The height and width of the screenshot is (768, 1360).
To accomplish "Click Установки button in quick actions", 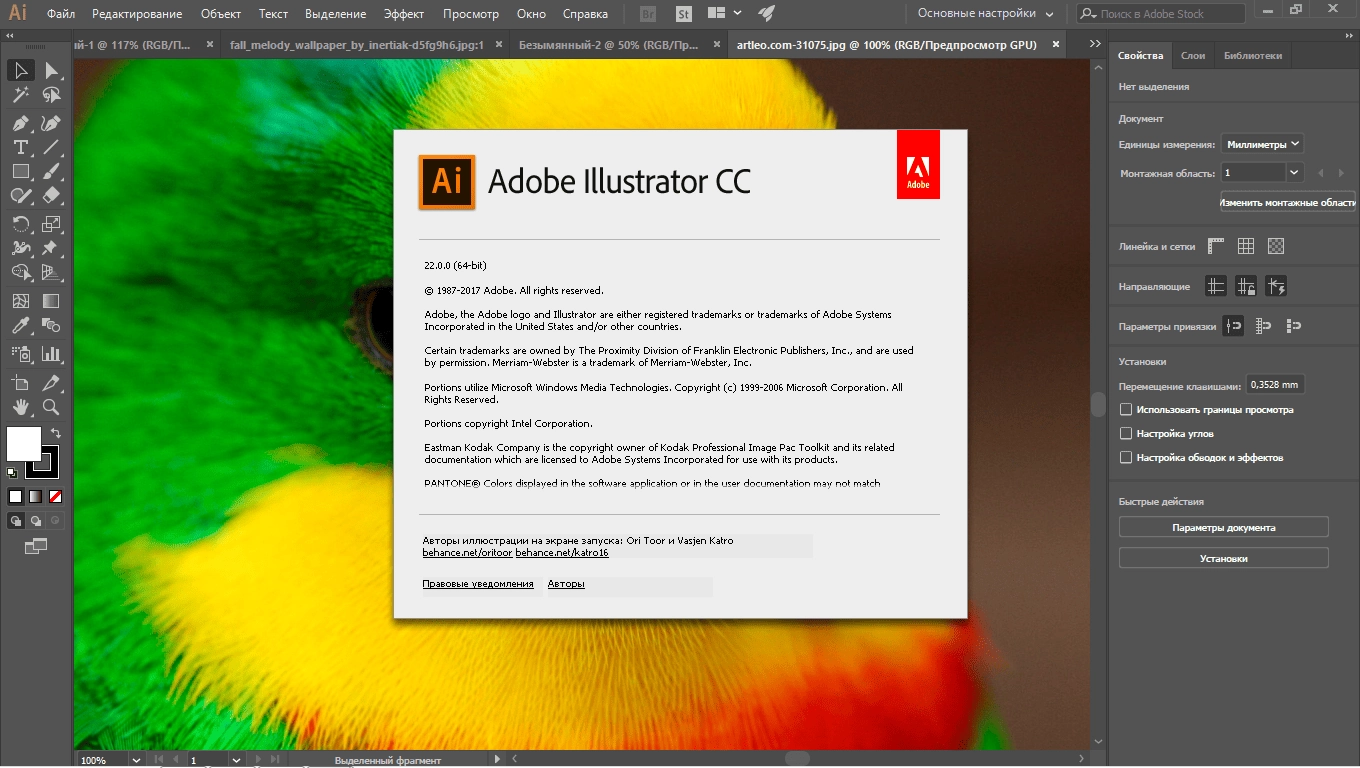I will (x=1224, y=558).
